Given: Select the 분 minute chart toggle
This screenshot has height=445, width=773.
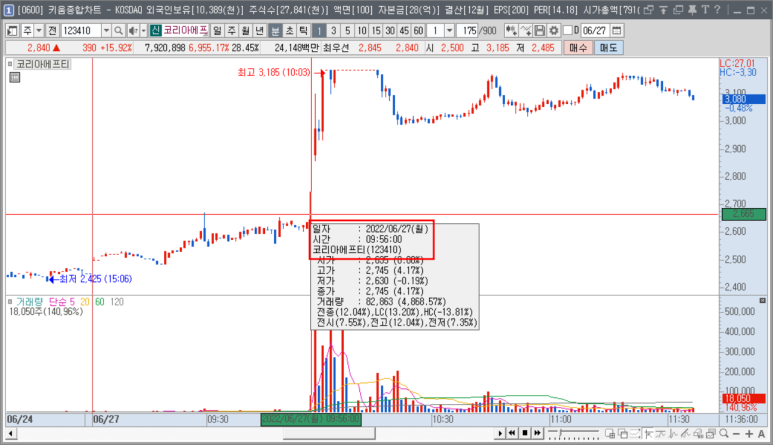Looking at the screenshot, I should tap(275, 31).
